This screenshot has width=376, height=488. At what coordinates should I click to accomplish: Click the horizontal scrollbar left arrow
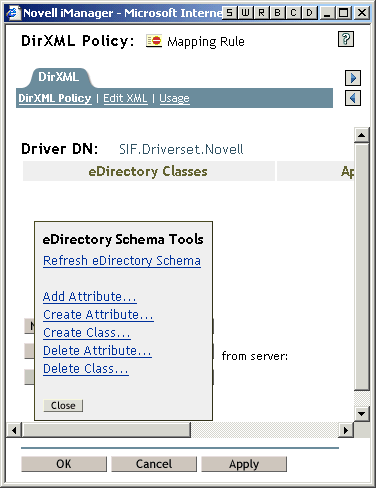tap(14, 430)
